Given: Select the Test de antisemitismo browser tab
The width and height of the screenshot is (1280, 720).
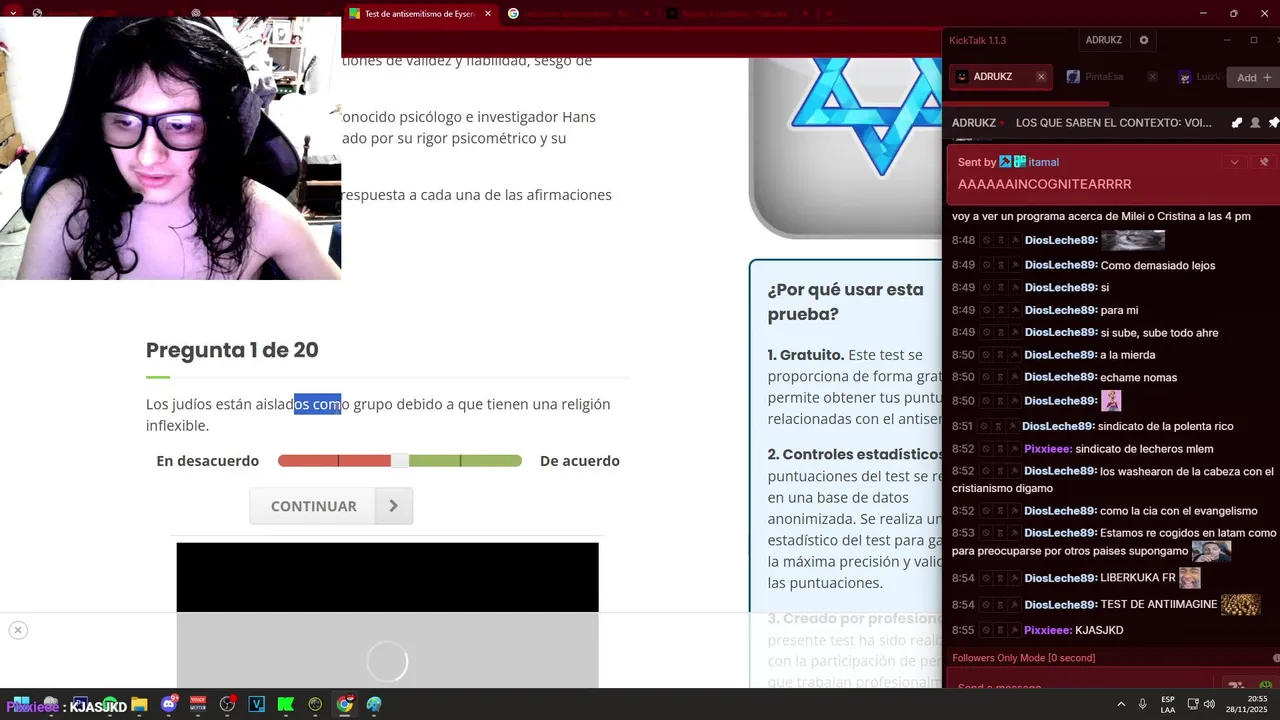Looking at the screenshot, I should point(420,14).
